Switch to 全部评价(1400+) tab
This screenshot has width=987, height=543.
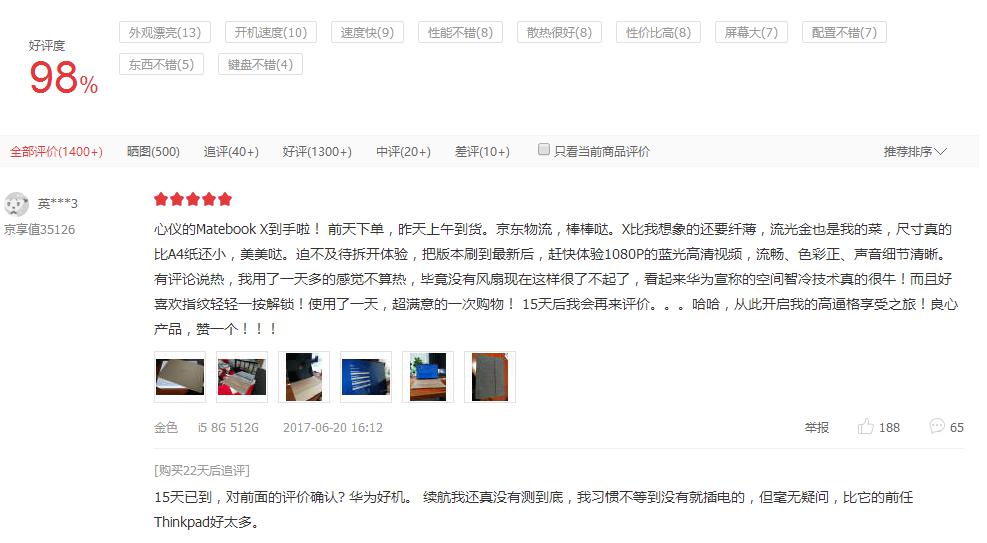[56, 152]
